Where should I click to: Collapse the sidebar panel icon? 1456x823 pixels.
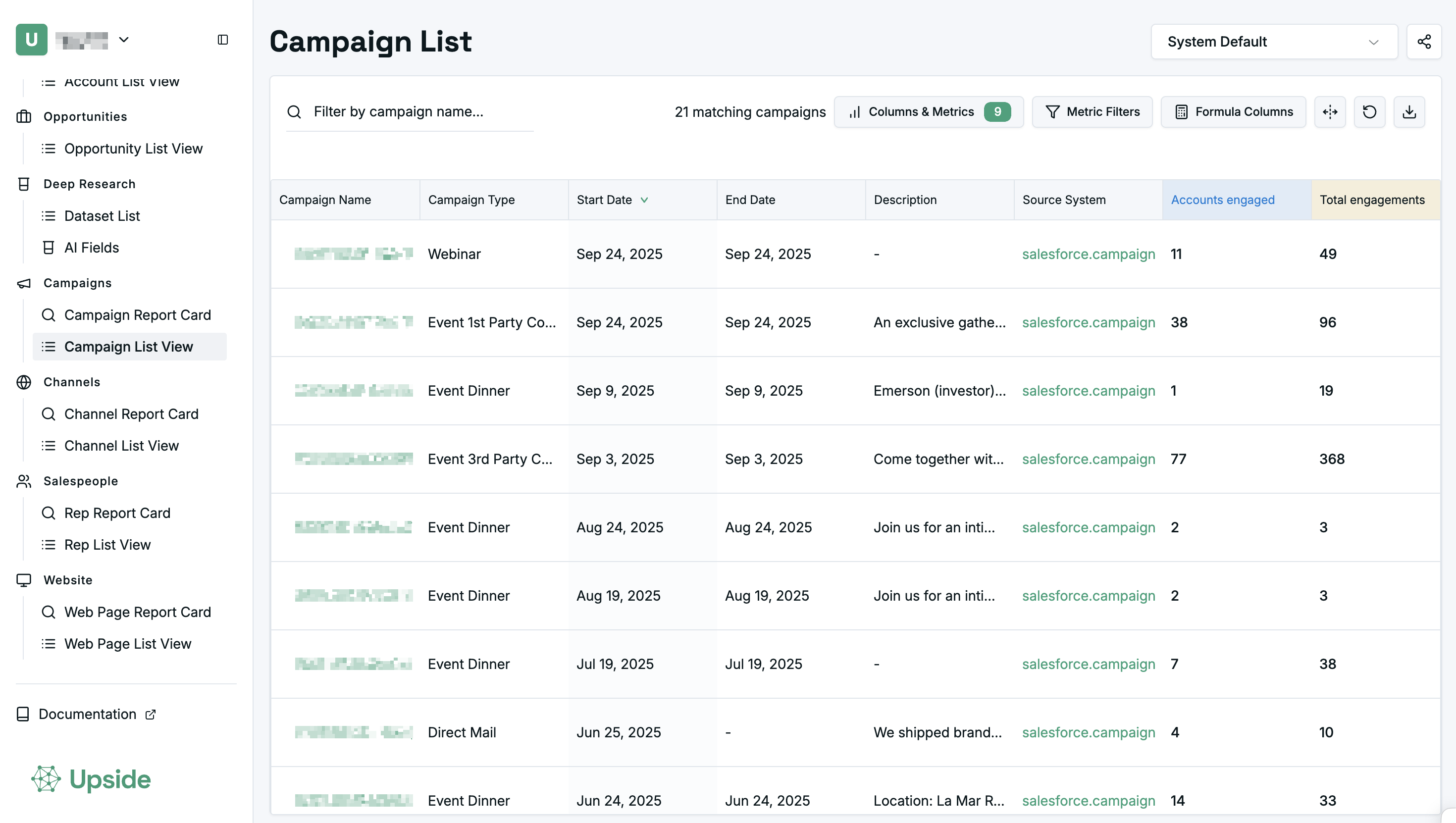pos(223,40)
